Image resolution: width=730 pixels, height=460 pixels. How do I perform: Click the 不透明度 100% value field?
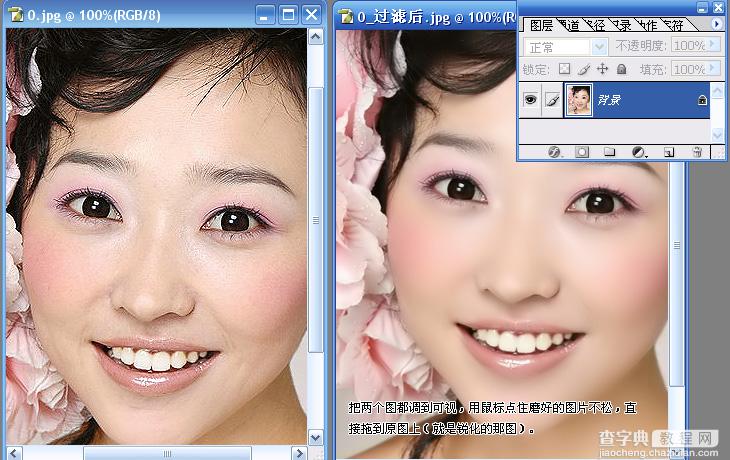tap(689, 45)
